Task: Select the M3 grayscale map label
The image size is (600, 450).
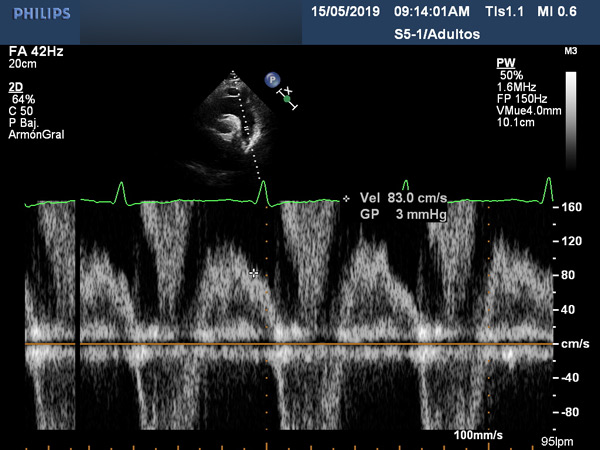Action: pos(571,50)
